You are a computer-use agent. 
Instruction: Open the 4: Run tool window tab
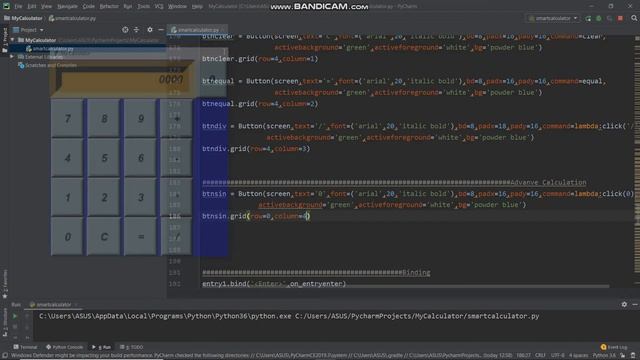tap(102, 347)
